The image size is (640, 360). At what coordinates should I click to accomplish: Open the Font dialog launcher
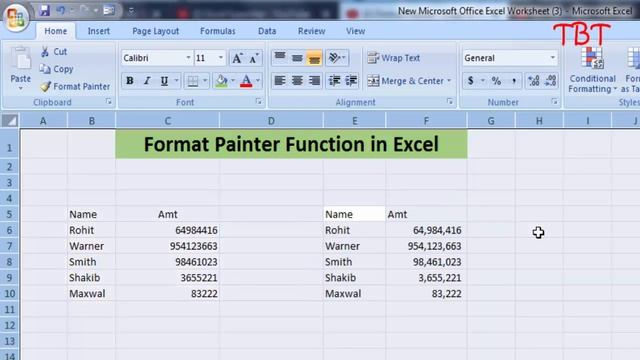pyautogui.click(x=258, y=102)
